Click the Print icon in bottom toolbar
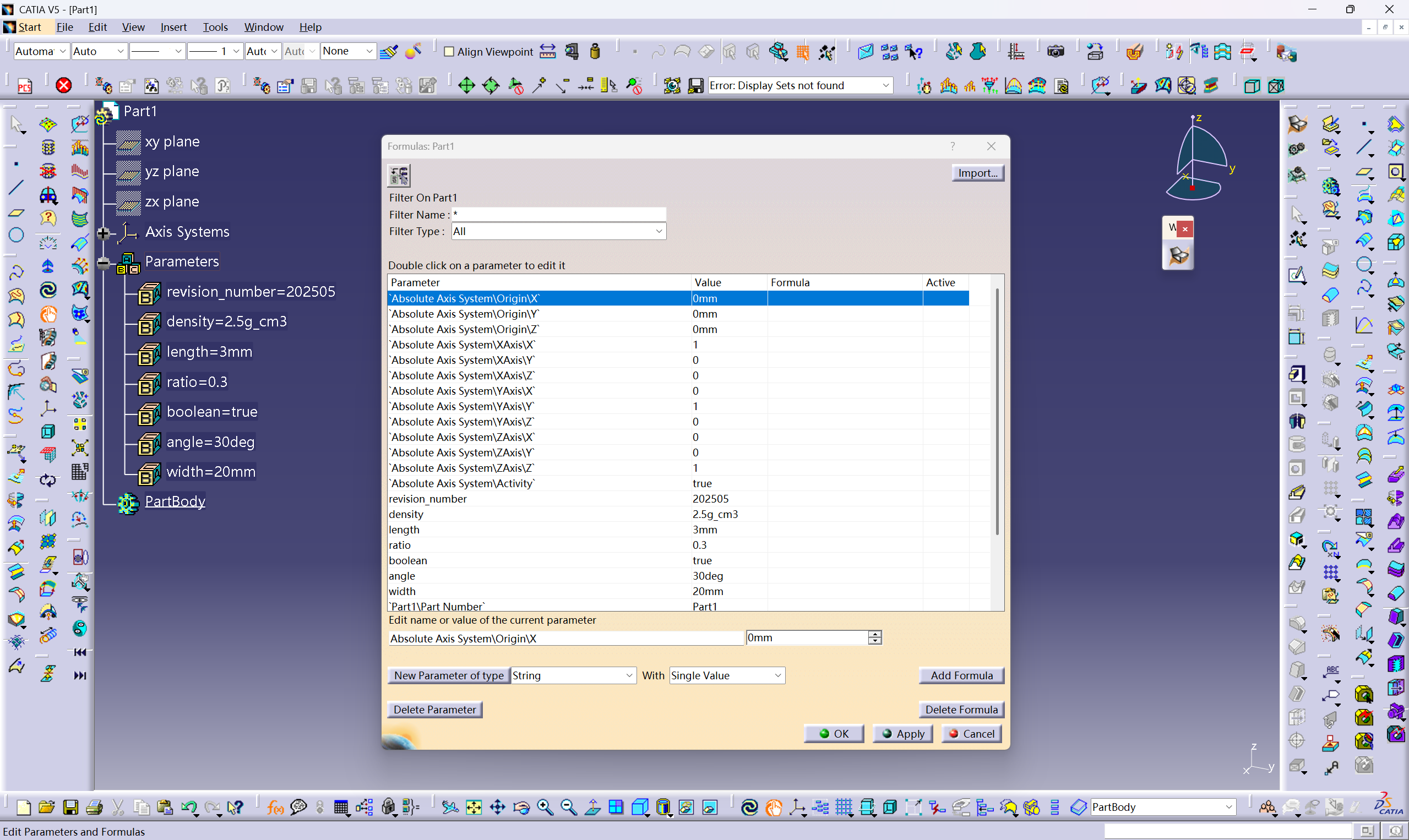The width and height of the screenshot is (1409, 840). click(94, 807)
